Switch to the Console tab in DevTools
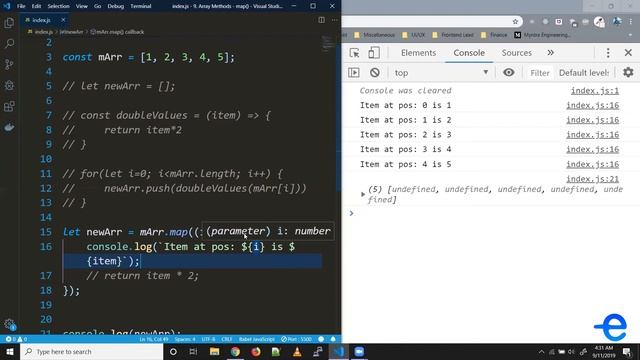640x360 pixels. [x=469, y=53]
